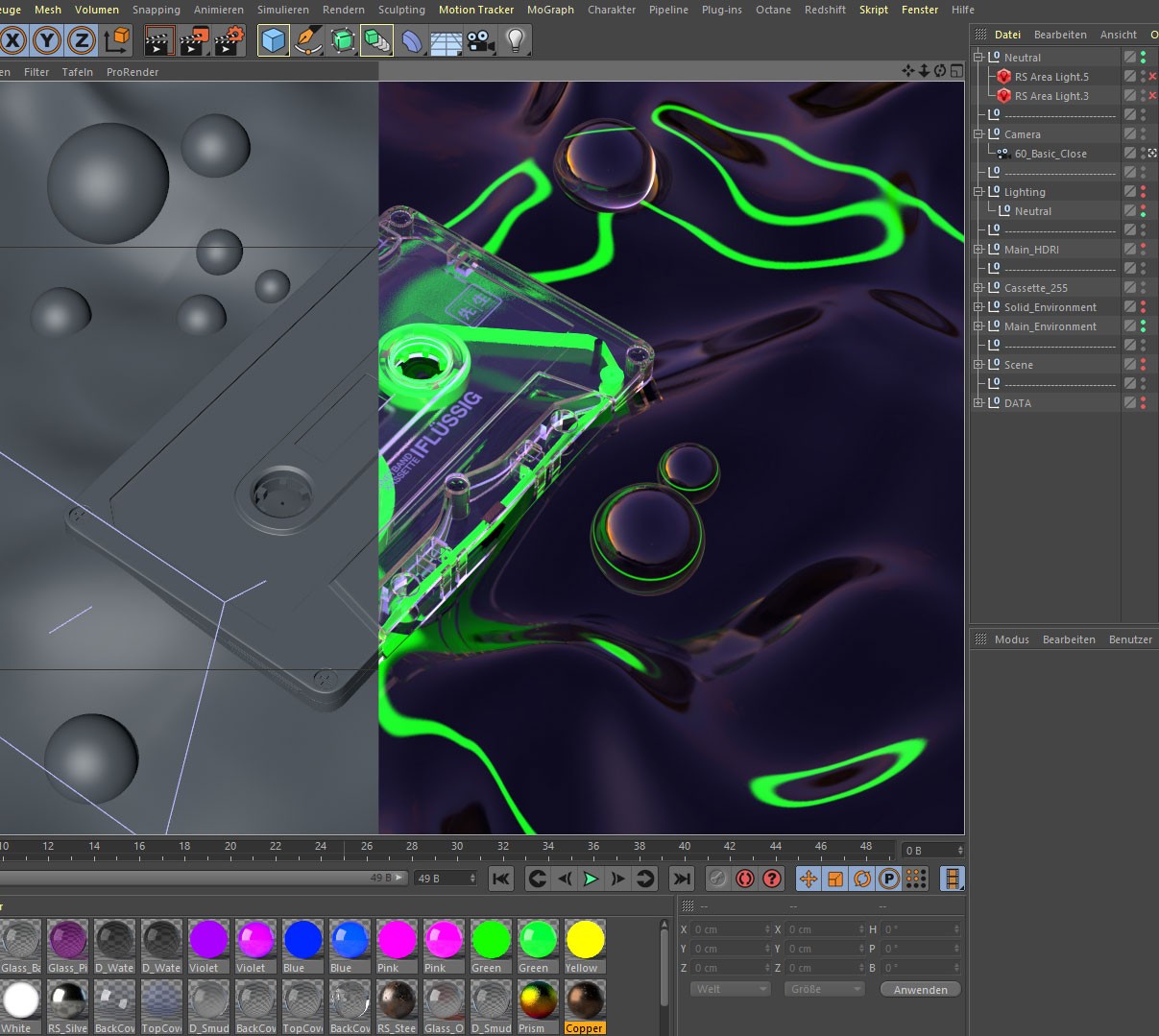Click the ProRender viewport menu
1159x1036 pixels.
pos(133,72)
